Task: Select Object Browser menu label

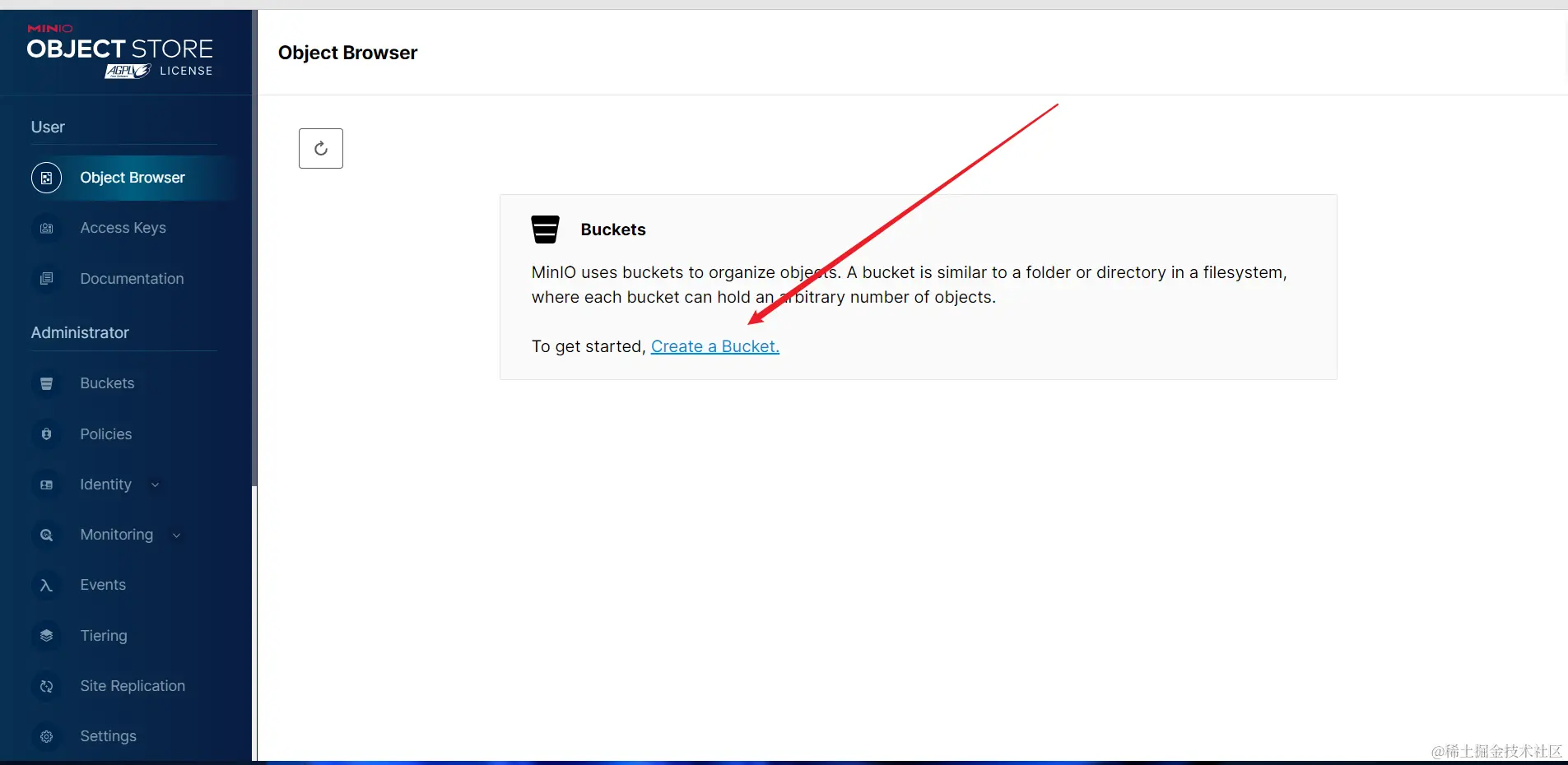Action: pyautogui.click(x=133, y=178)
